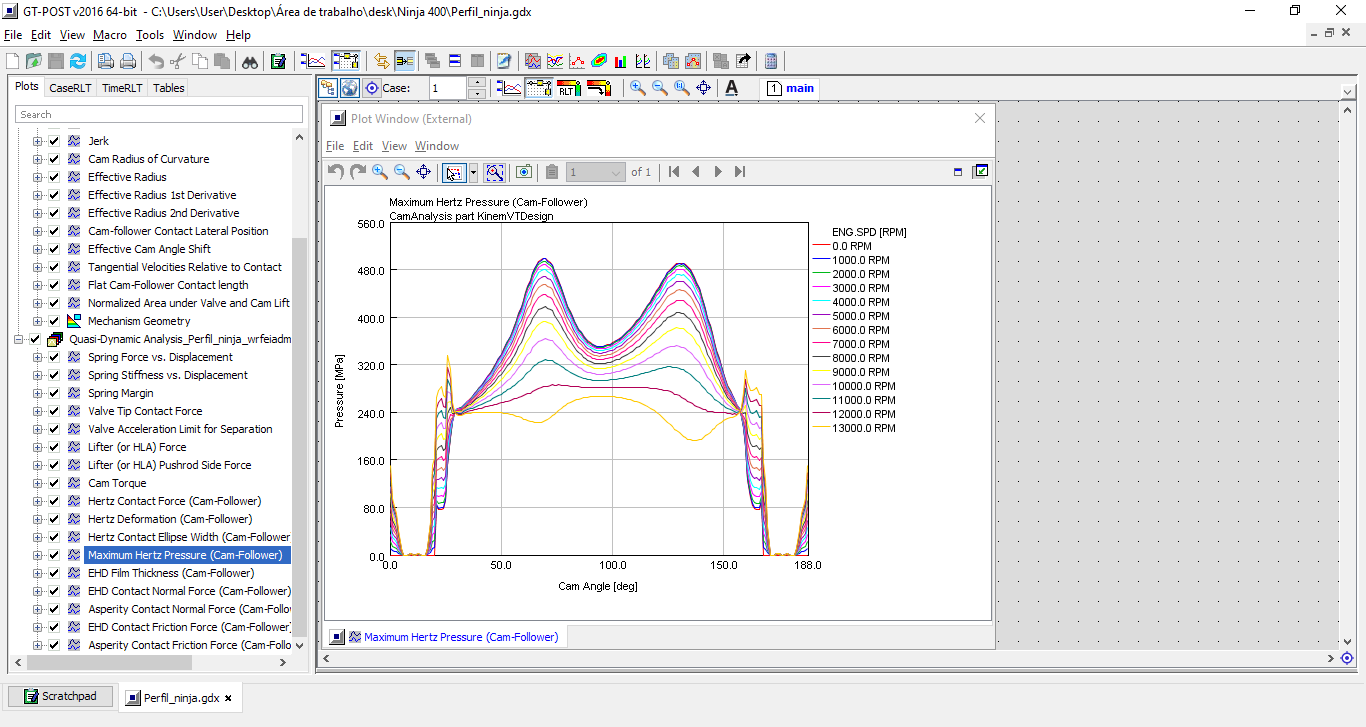1366x727 pixels.
Task: Open the Plot Window's View menu
Action: click(x=394, y=146)
